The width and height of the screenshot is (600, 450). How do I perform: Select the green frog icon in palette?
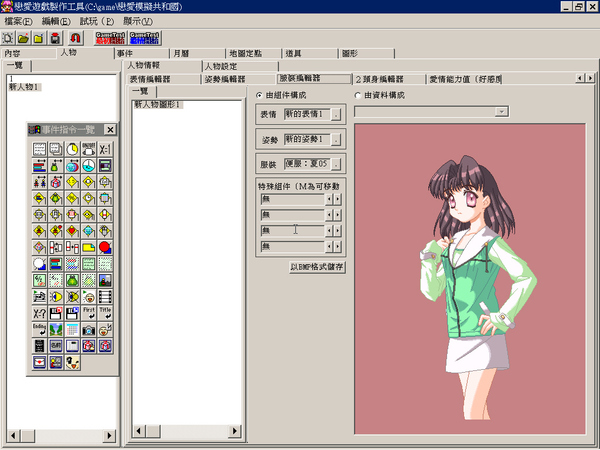tap(72, 280)
